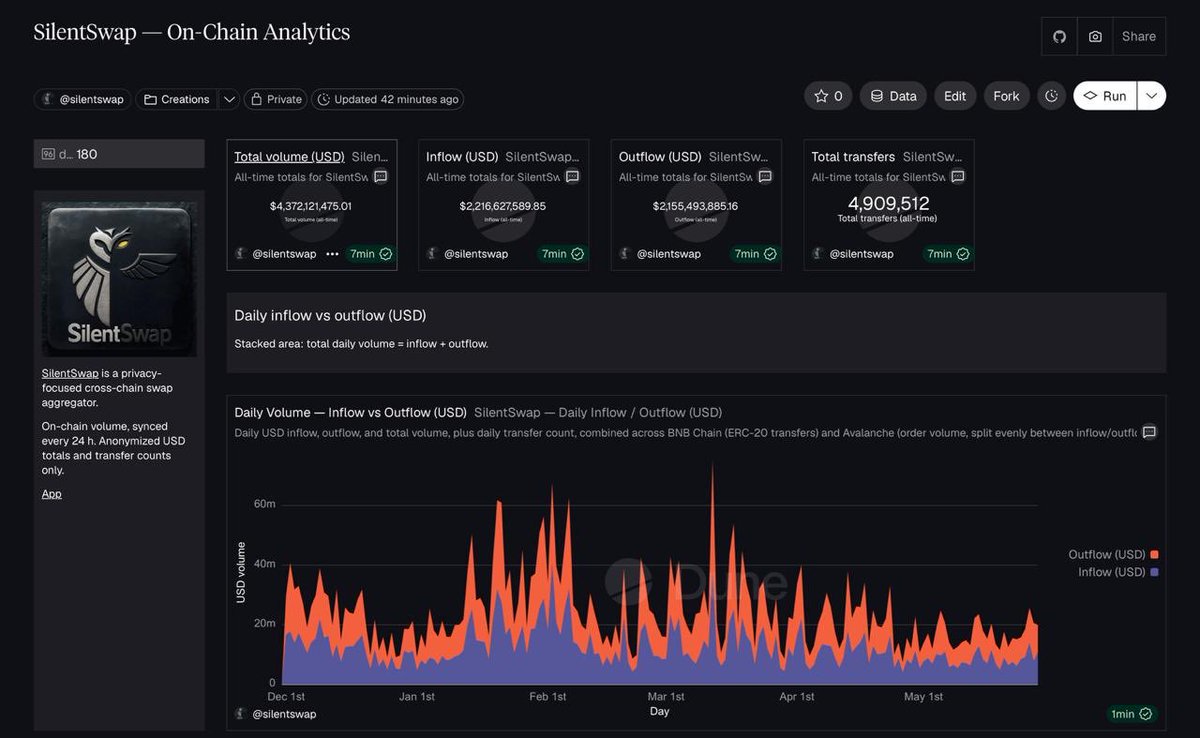Open the Inflow (USD) card title
This screenshot has width=1200, height=738.
[x=462, y=157]
